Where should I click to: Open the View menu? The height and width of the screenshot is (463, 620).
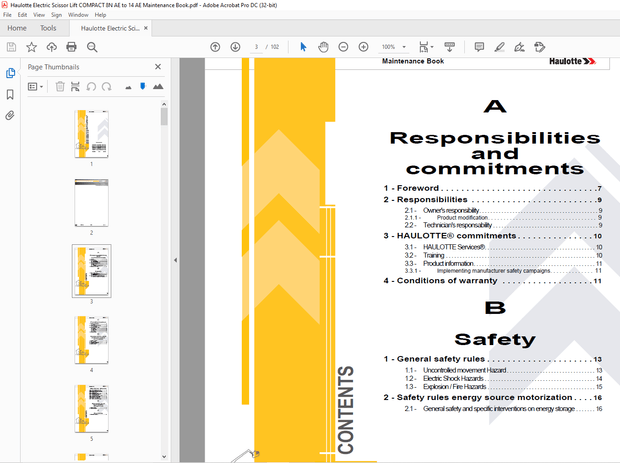(39, 15)
